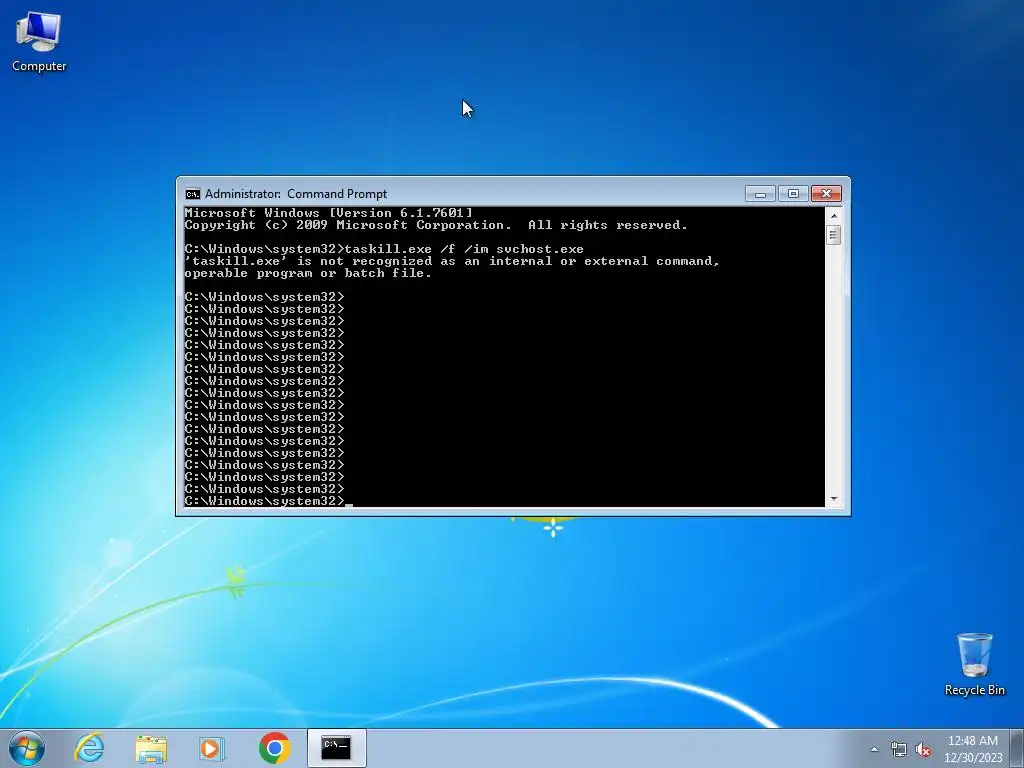Click 'Microsoft Windows [Version 6.1.7601]' line
1024x768 pixels.
pos(328,213)
